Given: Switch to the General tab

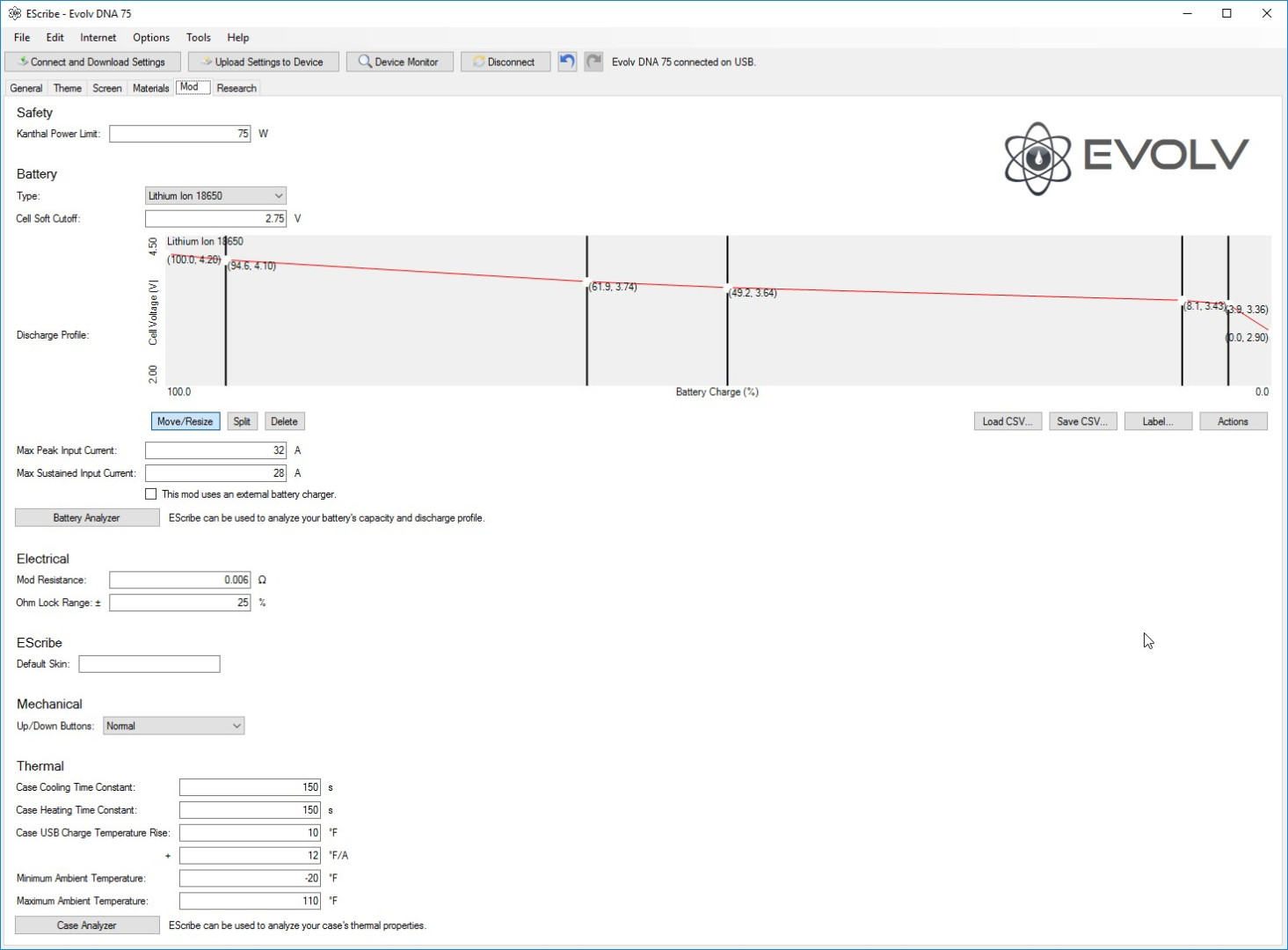Looking at the screenshot, I should 26,88.
